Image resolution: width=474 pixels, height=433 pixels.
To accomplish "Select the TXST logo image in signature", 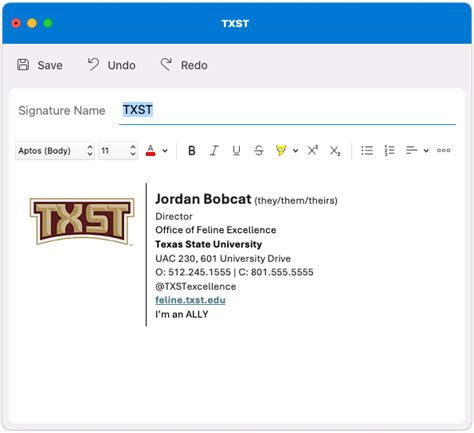I will [82, 221].
